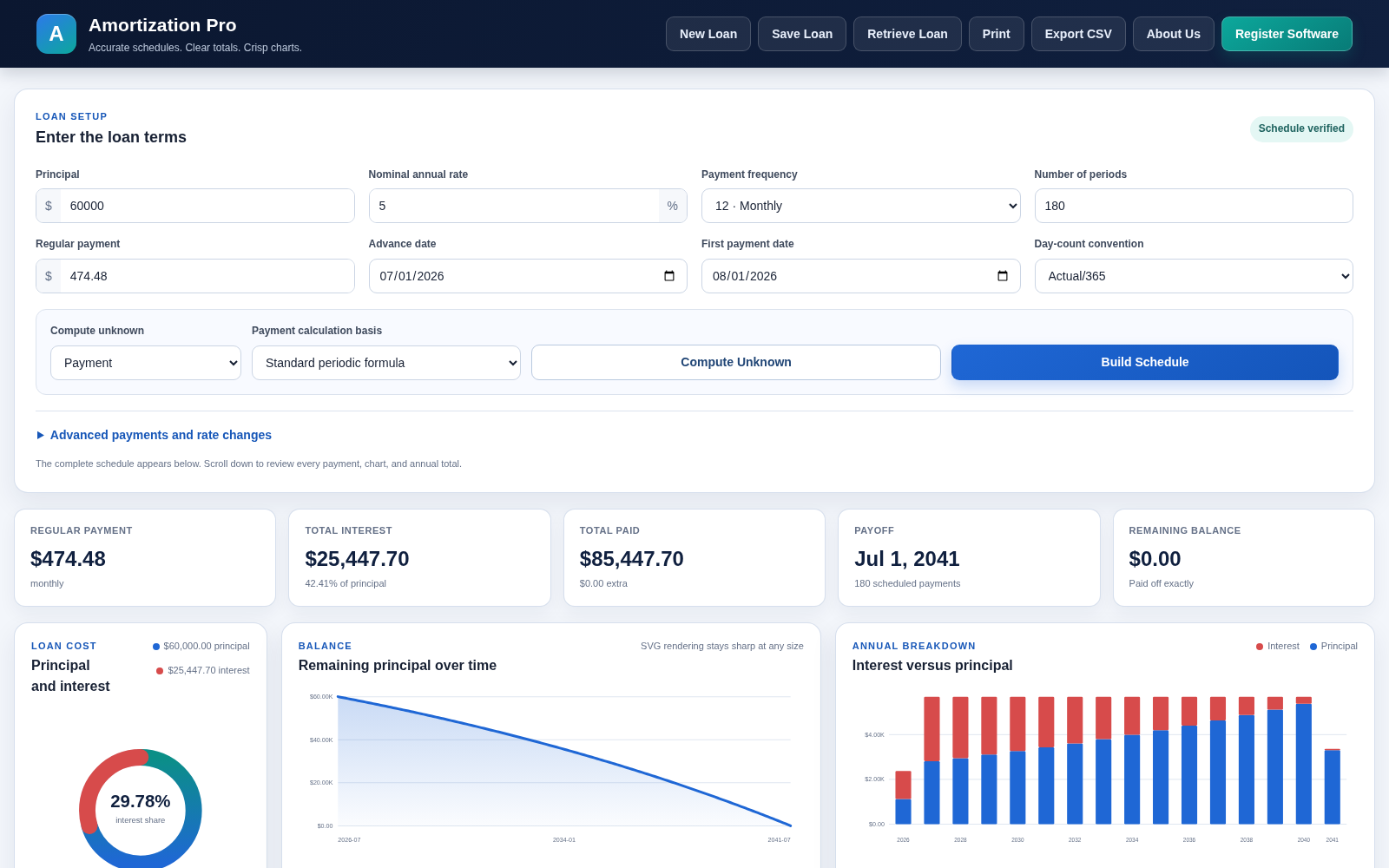
Task: Click red interest legend dot in Loan Cost
Action: coord(160,671)
